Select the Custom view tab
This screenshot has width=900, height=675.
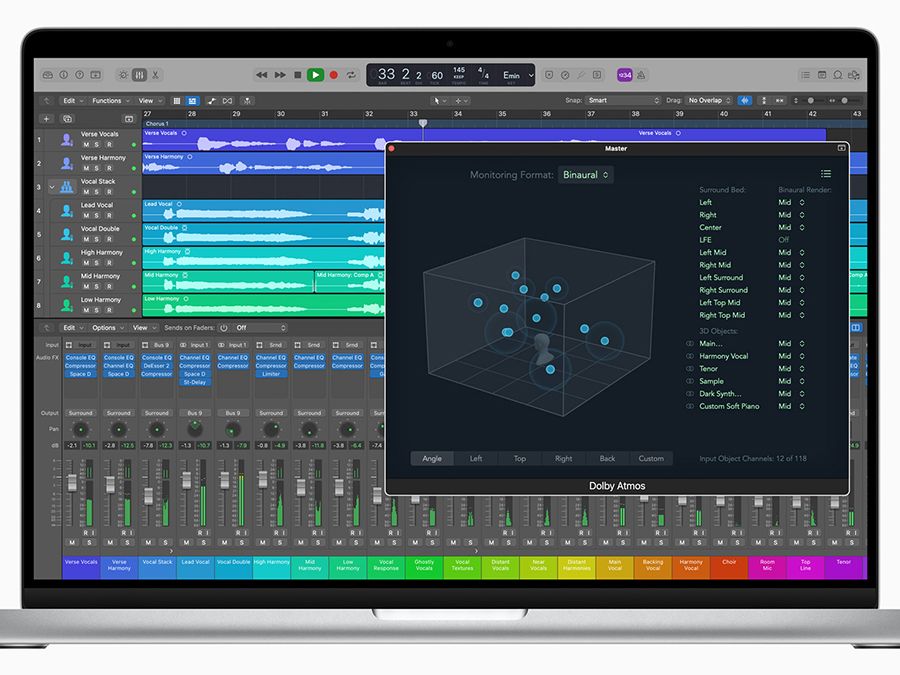coord(651,459)
